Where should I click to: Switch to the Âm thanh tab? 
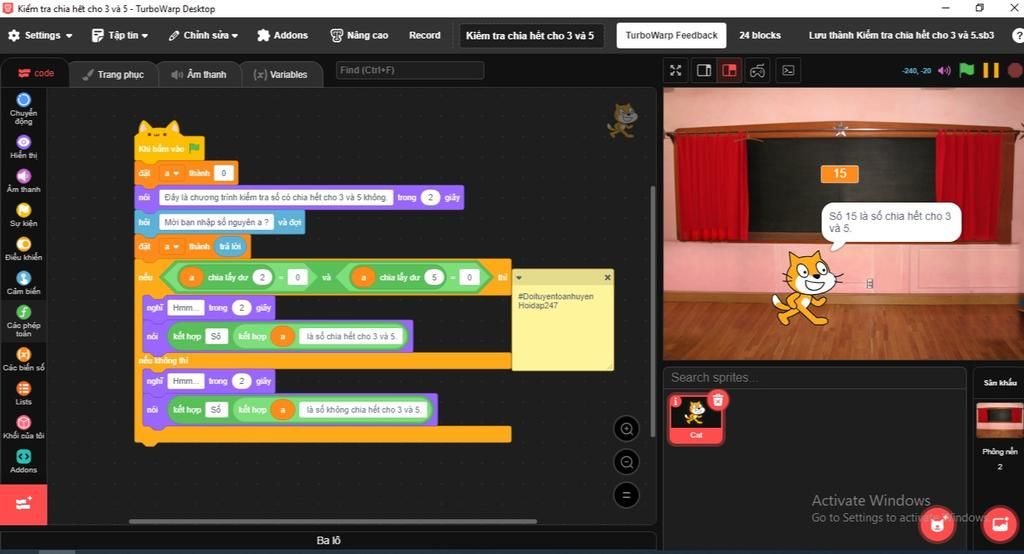199,74
